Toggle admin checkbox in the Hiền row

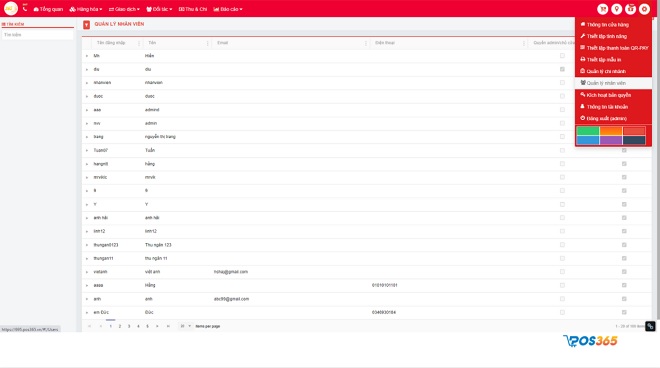pyautogui.click(x=562, y=56)
